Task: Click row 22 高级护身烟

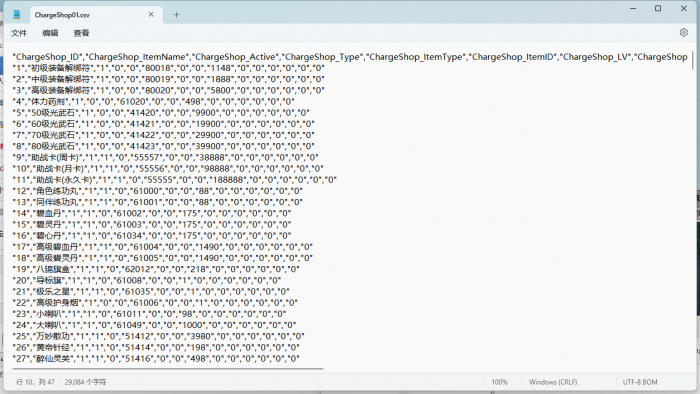Action: (155, 303)
